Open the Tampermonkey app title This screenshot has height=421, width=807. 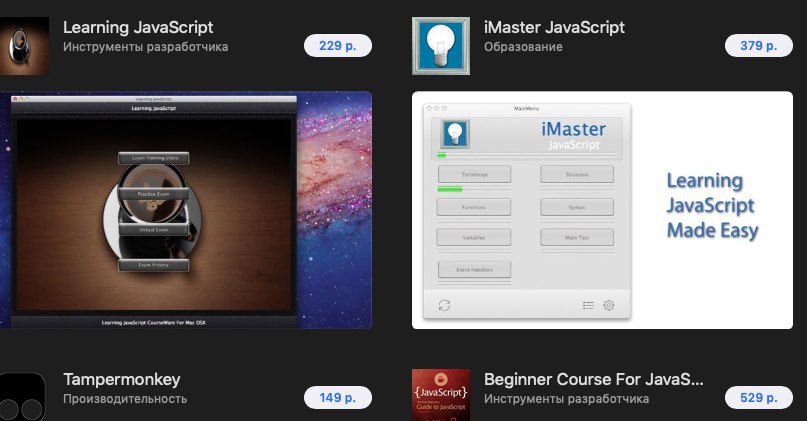(122, 380)
